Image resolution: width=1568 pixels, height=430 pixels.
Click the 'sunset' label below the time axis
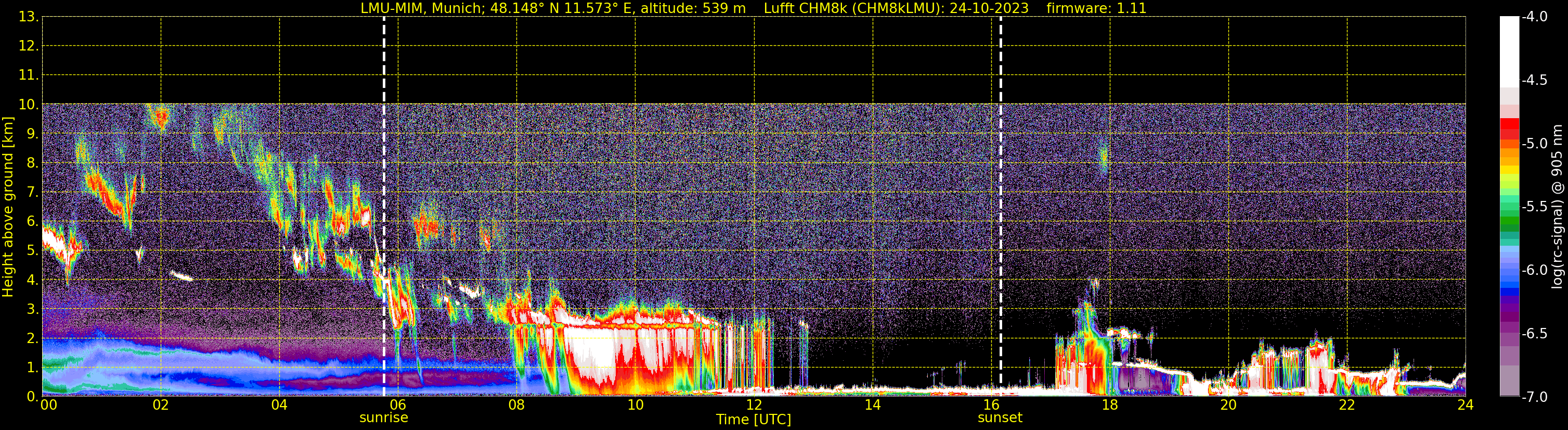pyautogui.click(x=1000, y=418)
